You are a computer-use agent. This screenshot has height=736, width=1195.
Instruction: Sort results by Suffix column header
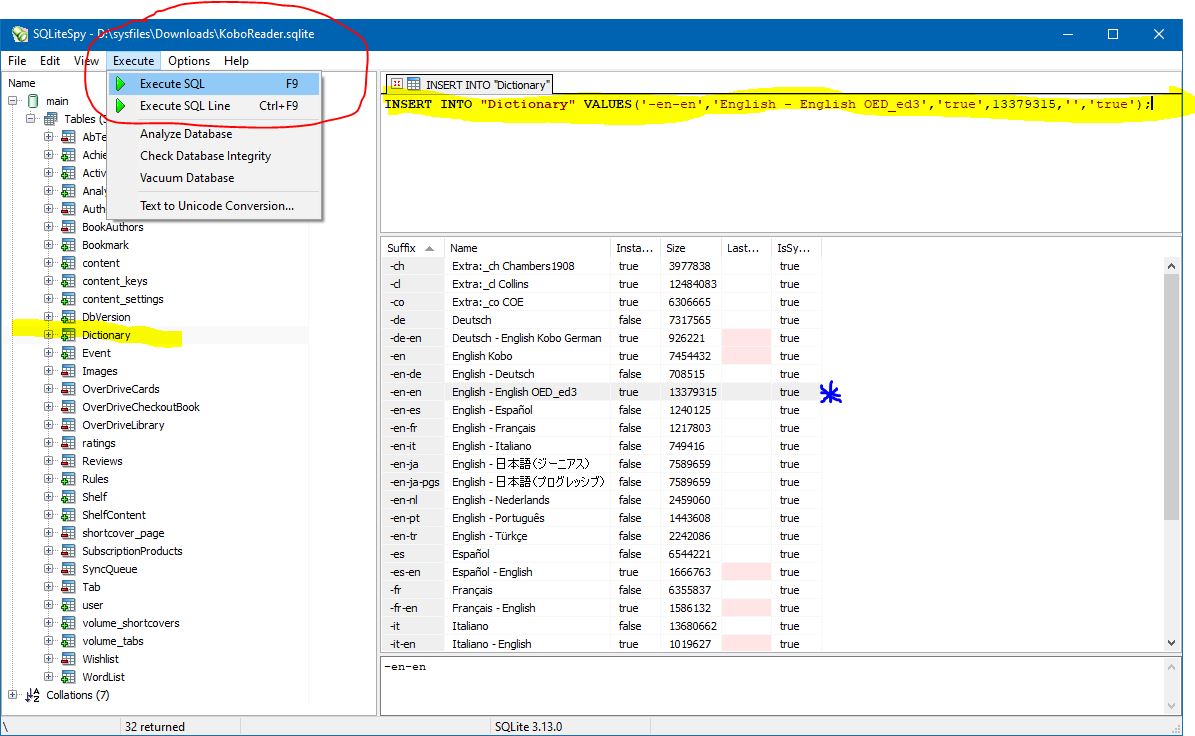402,248
